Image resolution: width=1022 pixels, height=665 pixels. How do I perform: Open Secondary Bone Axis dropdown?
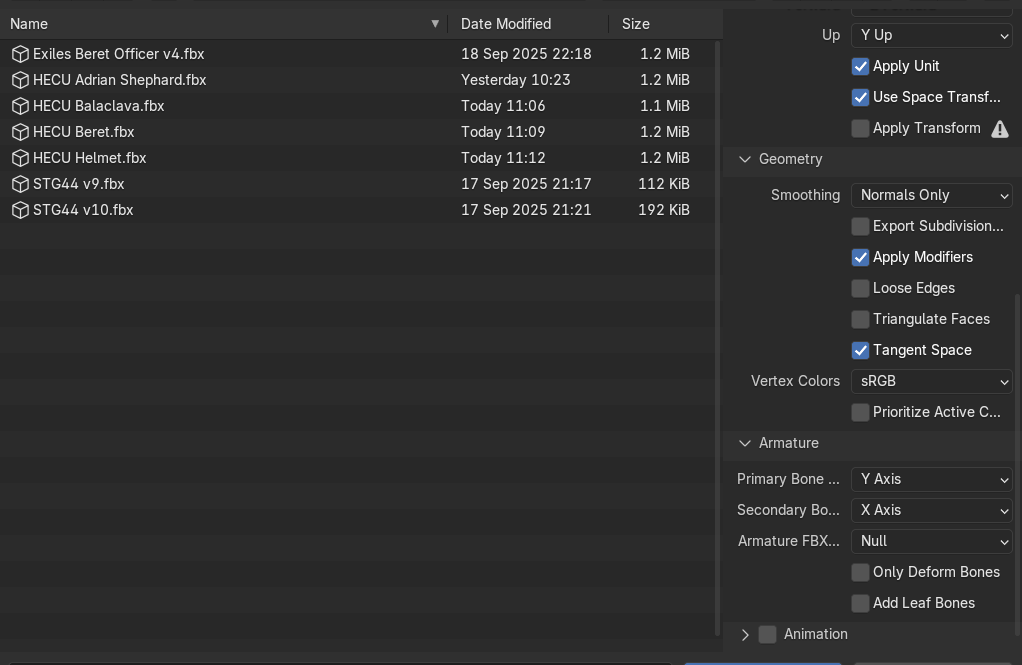point(931,510)
